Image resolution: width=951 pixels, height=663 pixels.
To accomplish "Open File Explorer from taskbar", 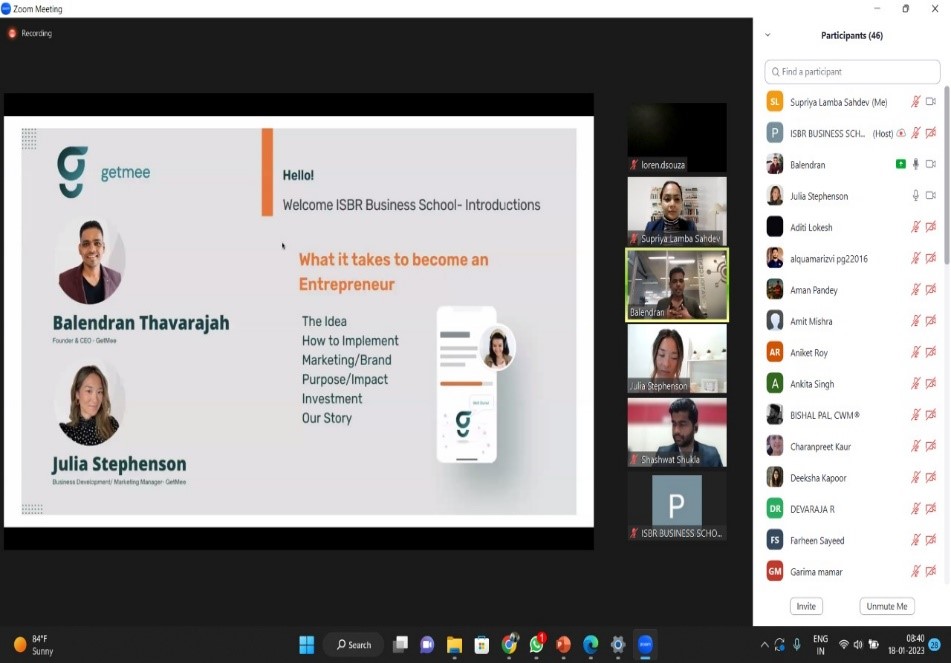I will point(454,645).
